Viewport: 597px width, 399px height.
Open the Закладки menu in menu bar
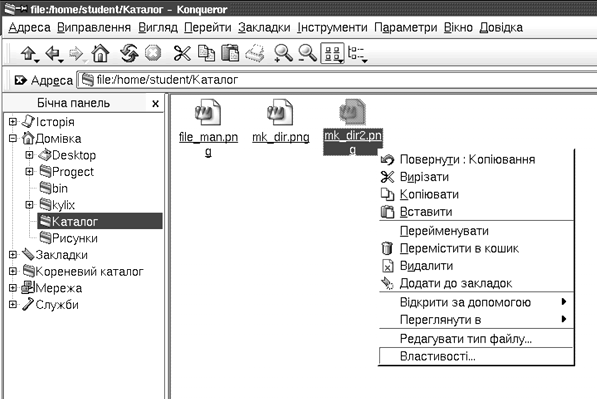[x=264, y=27]
